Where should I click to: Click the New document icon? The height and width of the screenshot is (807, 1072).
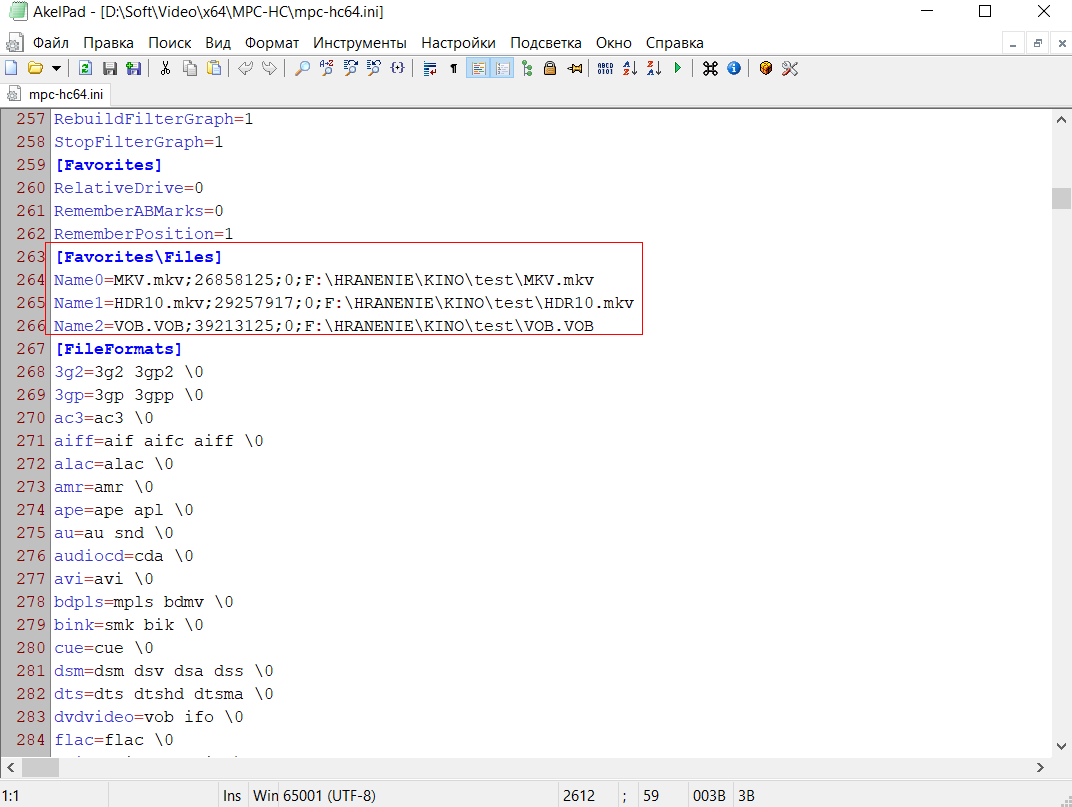point(12,68)
